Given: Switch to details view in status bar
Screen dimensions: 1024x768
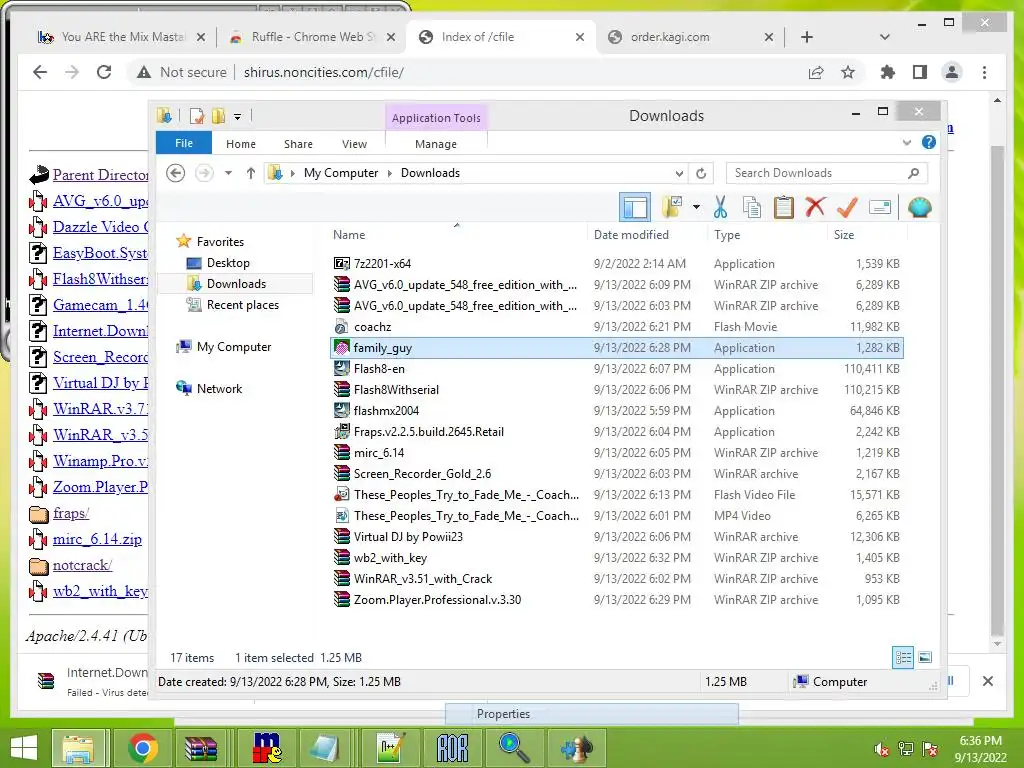Looking at the screenshot, I should [x=903, y=658].
